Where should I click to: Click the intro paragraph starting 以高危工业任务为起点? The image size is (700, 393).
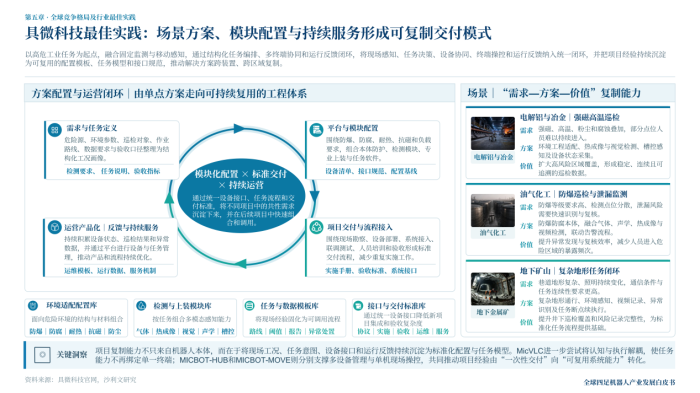(346, 59)
